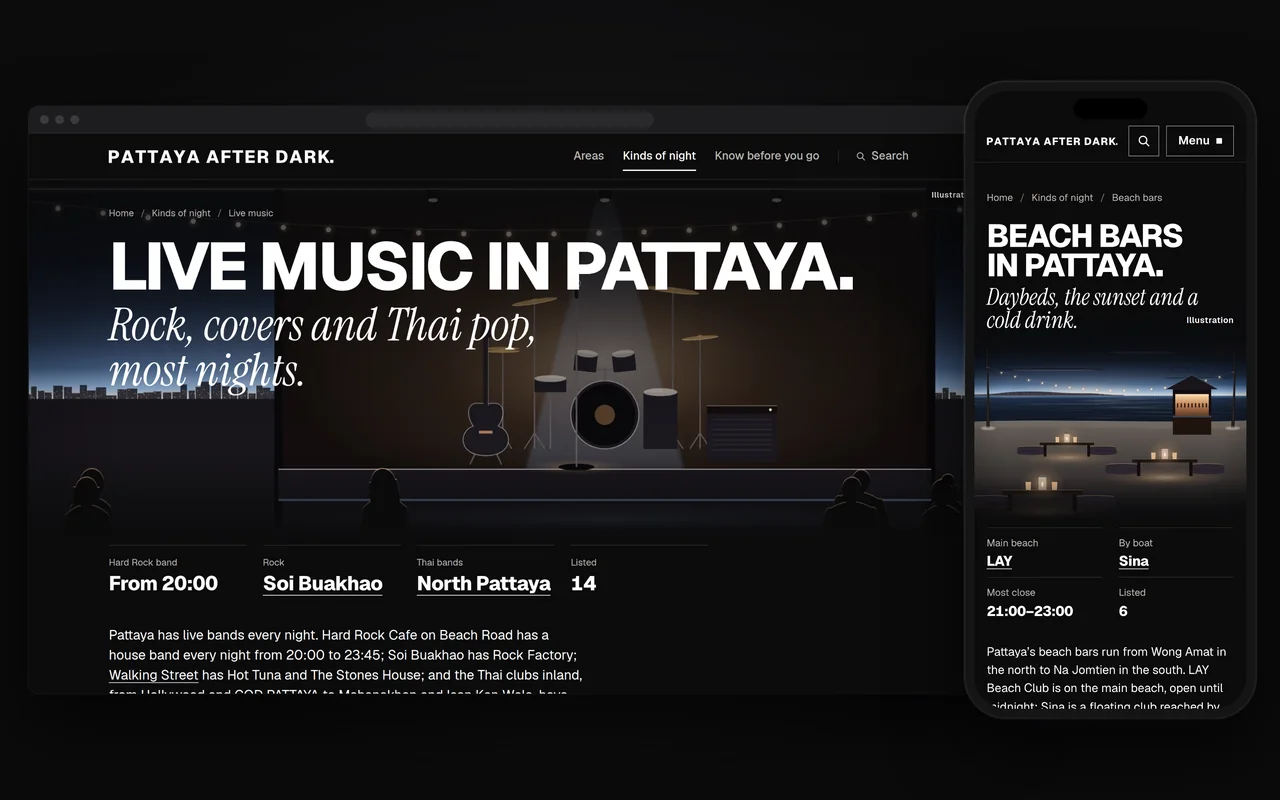
Task: Open the North Pattaya link
Action: [484, 584]
